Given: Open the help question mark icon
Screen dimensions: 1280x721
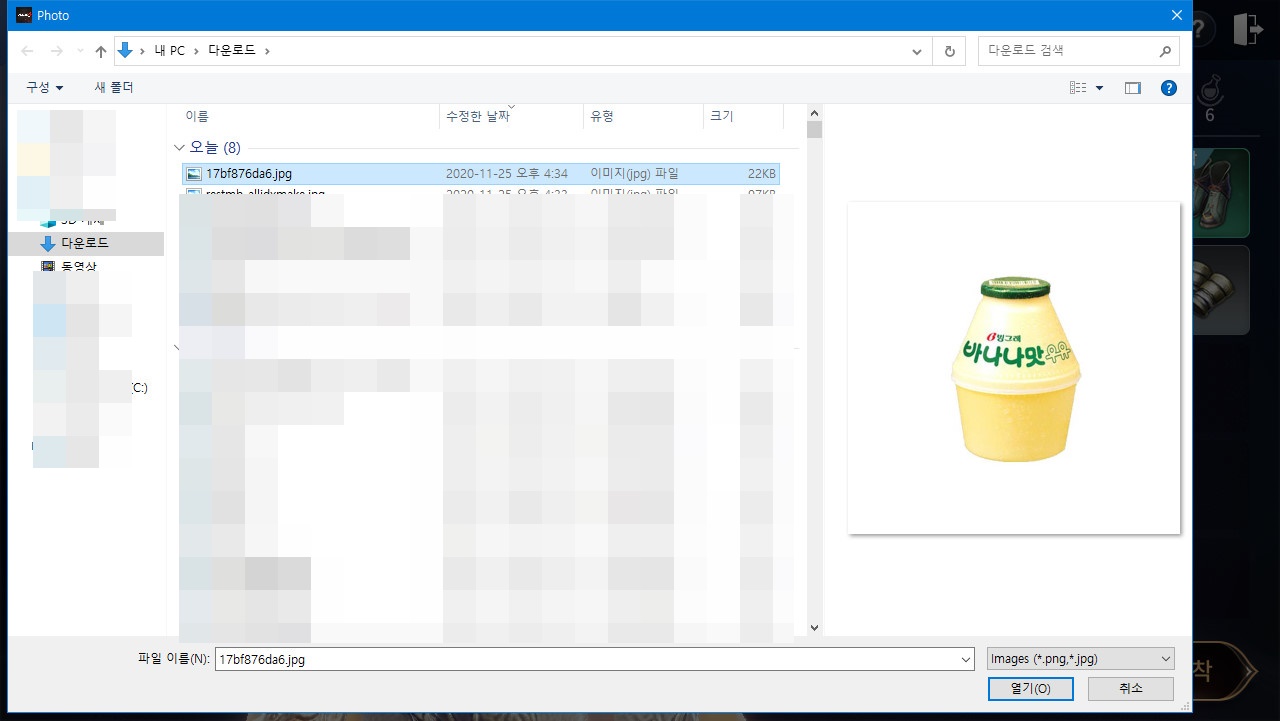Looking at the screenshot, I should point(1169,88).
